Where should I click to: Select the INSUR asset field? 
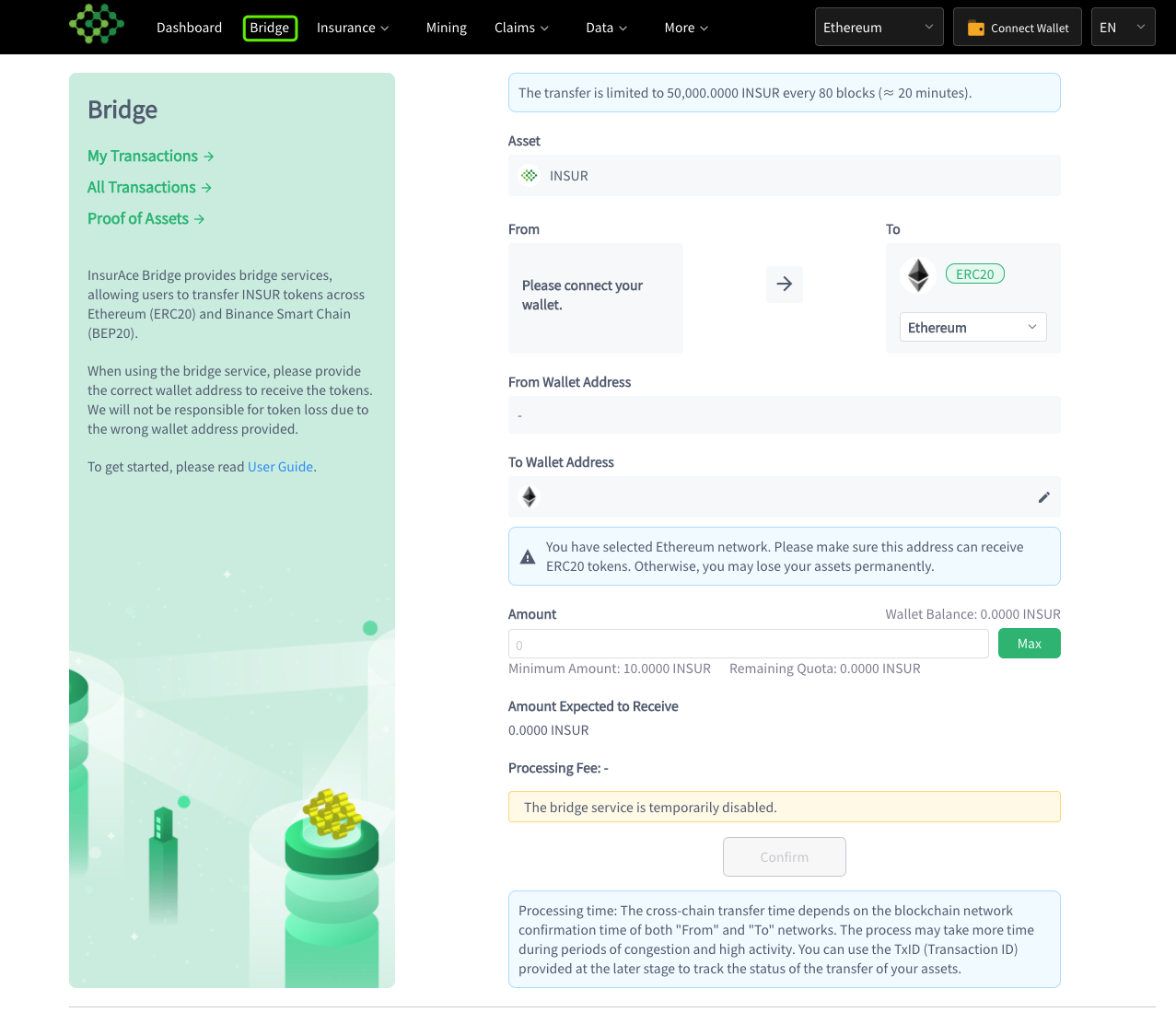pos(785,175)
